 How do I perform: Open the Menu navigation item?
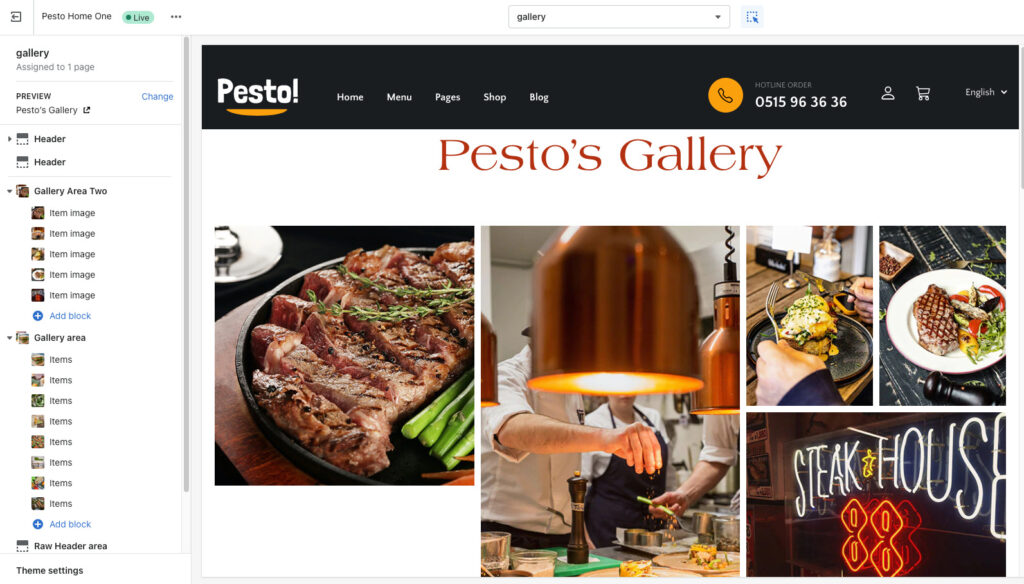point(399,97)
